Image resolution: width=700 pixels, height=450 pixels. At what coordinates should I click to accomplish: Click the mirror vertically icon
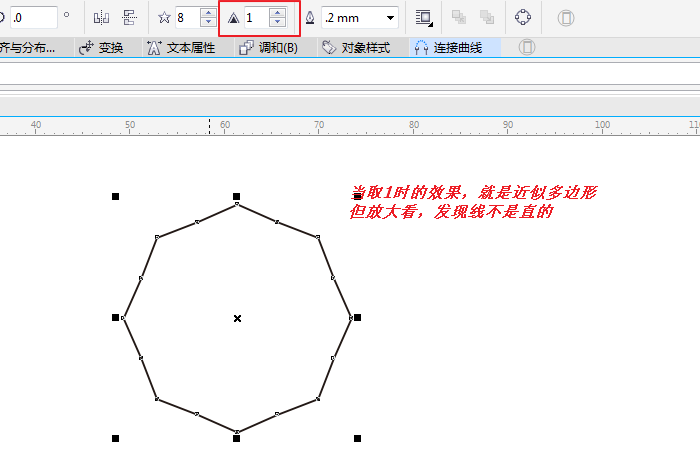(129, 18)
